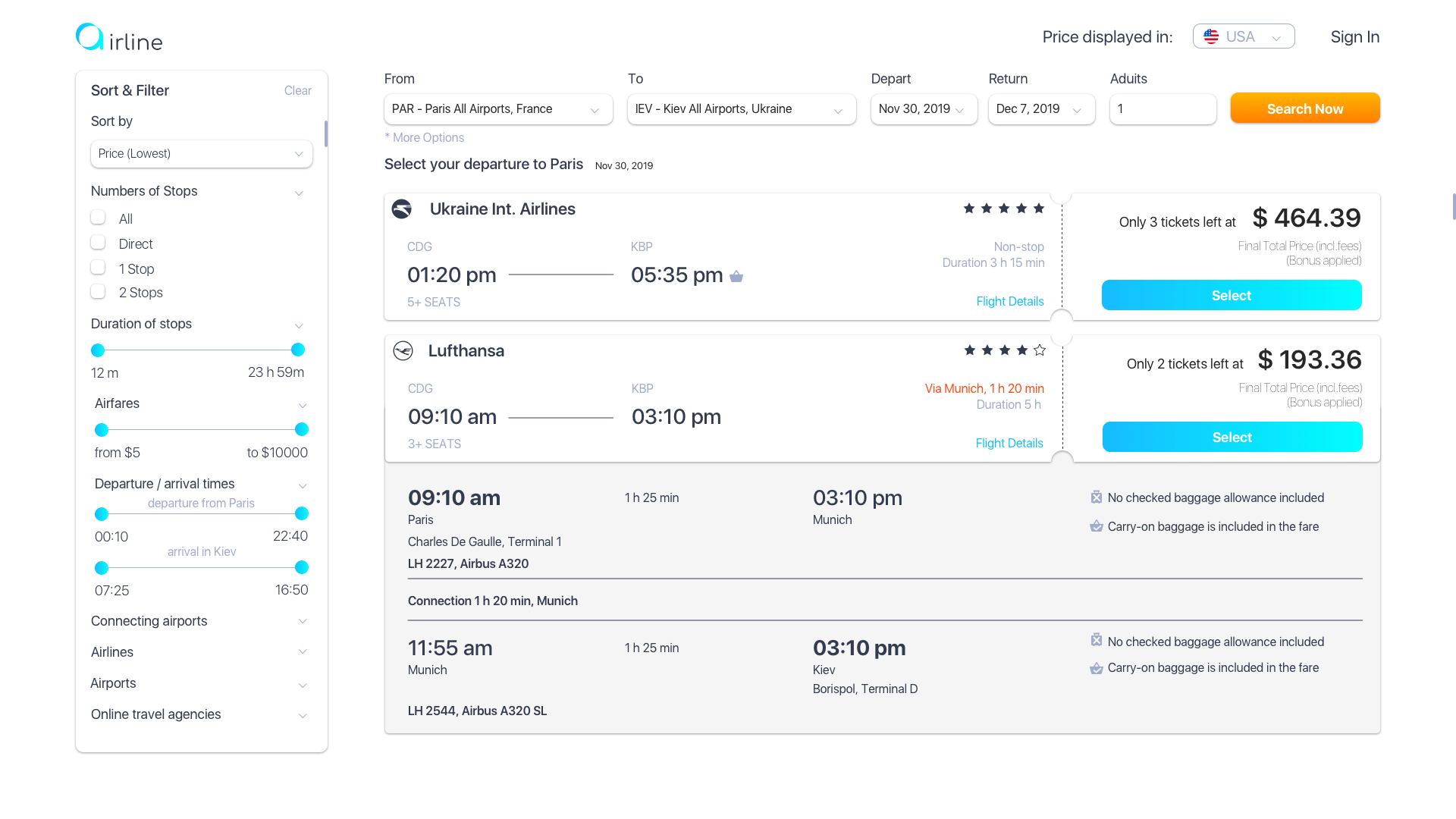
Task: Collapse the Duration of stops section
Action: coord(299,325)
